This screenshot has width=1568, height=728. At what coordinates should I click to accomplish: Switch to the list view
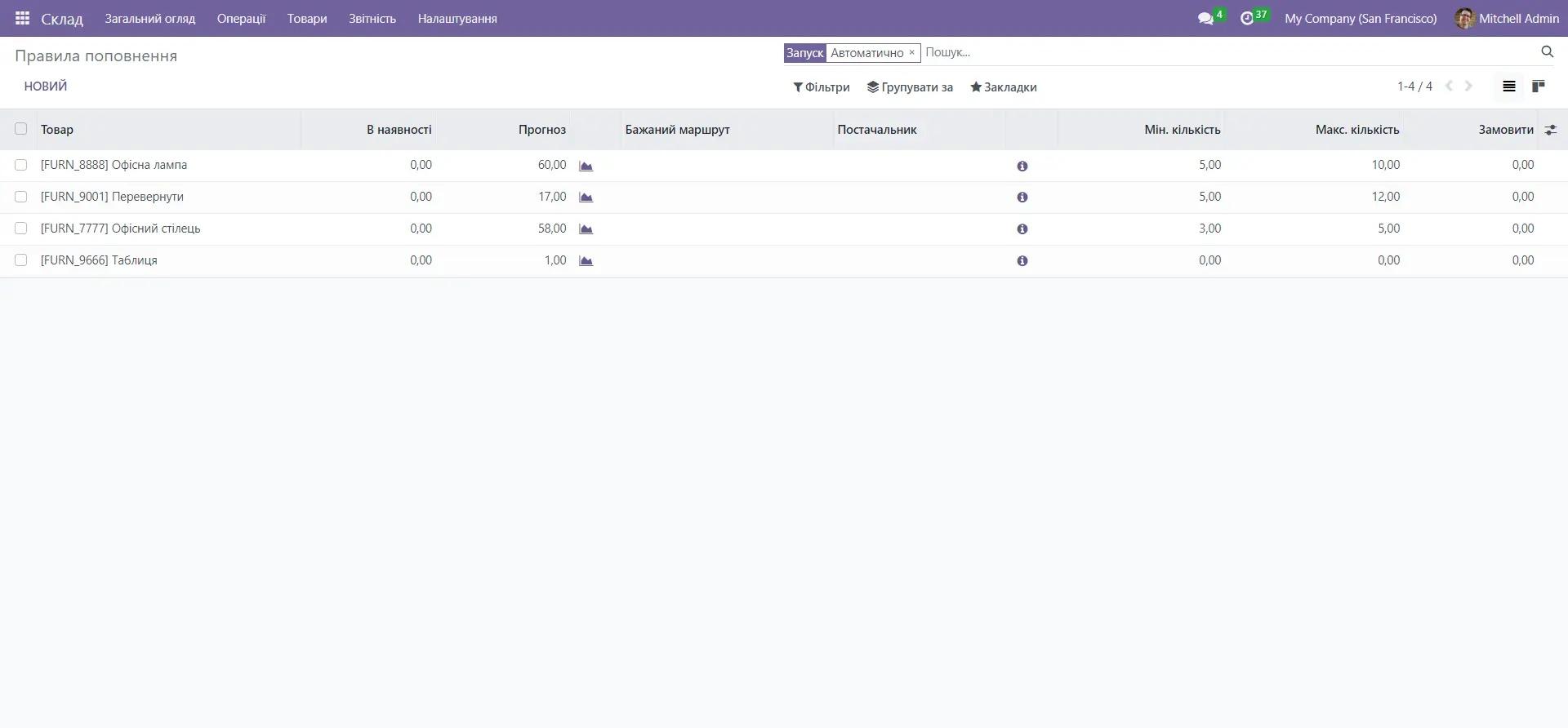[x=1508, y=87]
